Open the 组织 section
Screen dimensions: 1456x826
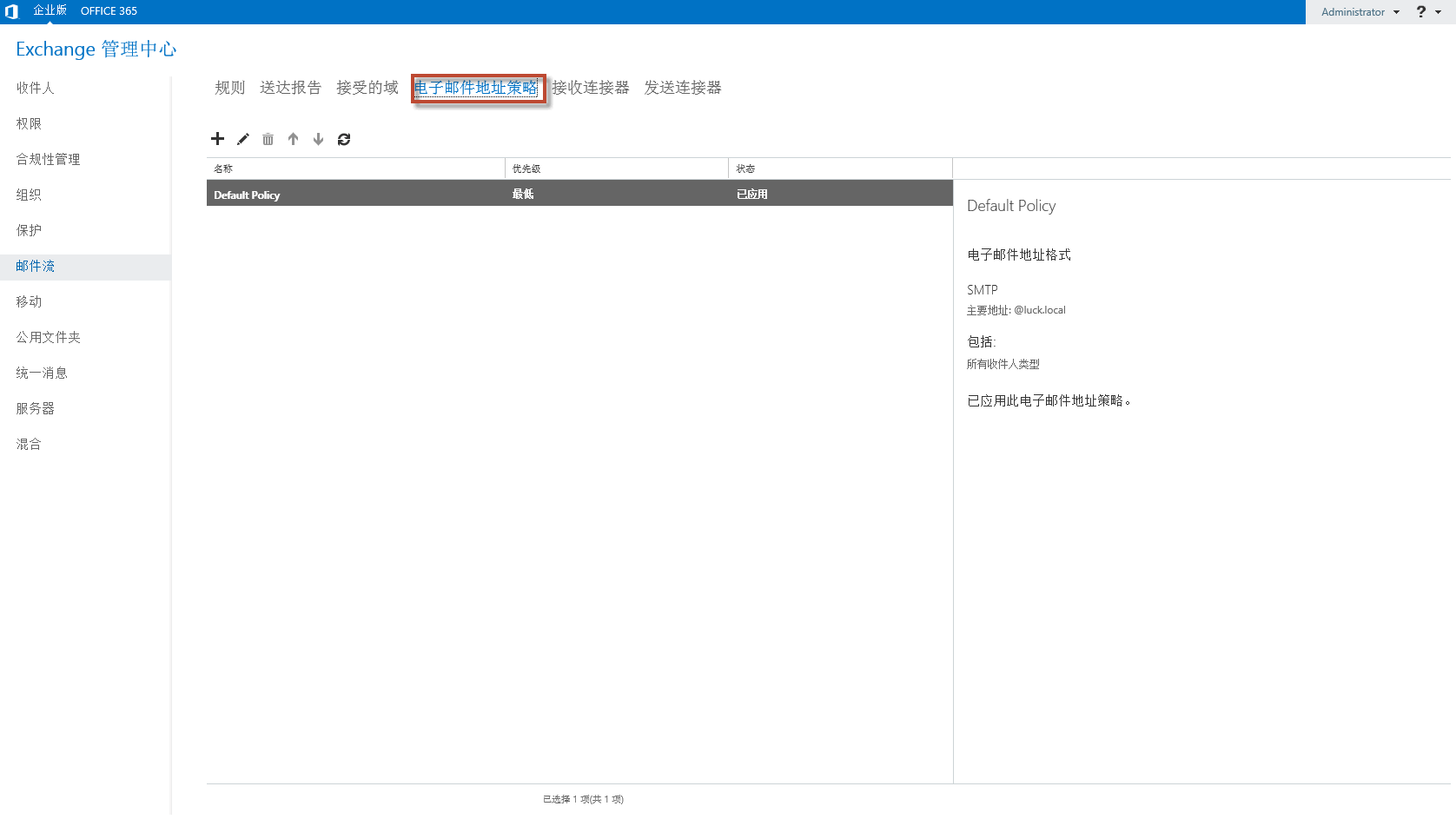click(x=29, y=195)
